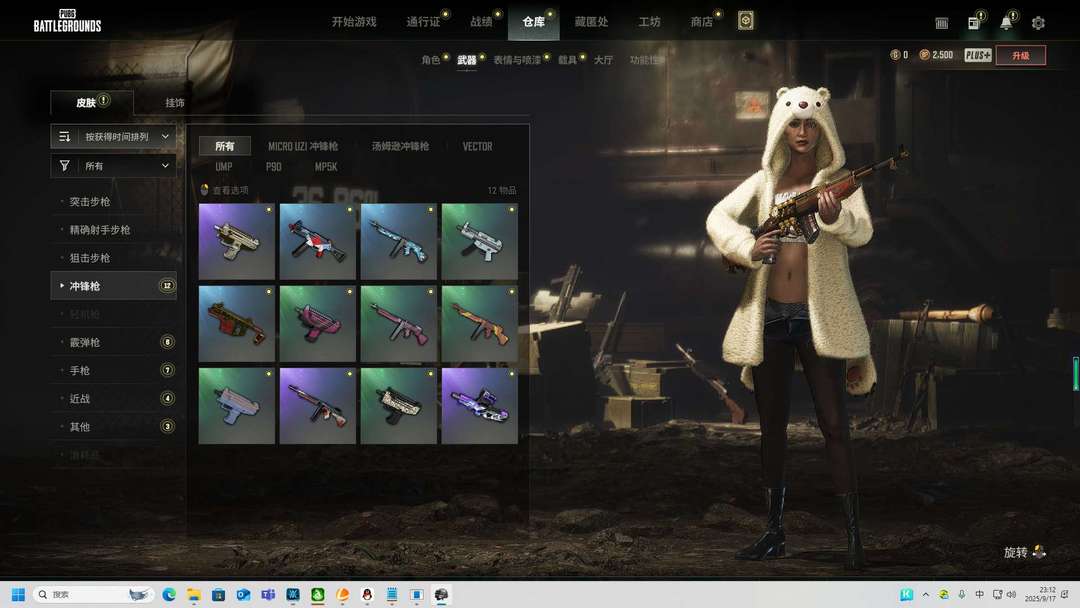Click the rotate icon beside 旋转
This screenshot has height=608, width=1080.
[x=1039, y=552]
